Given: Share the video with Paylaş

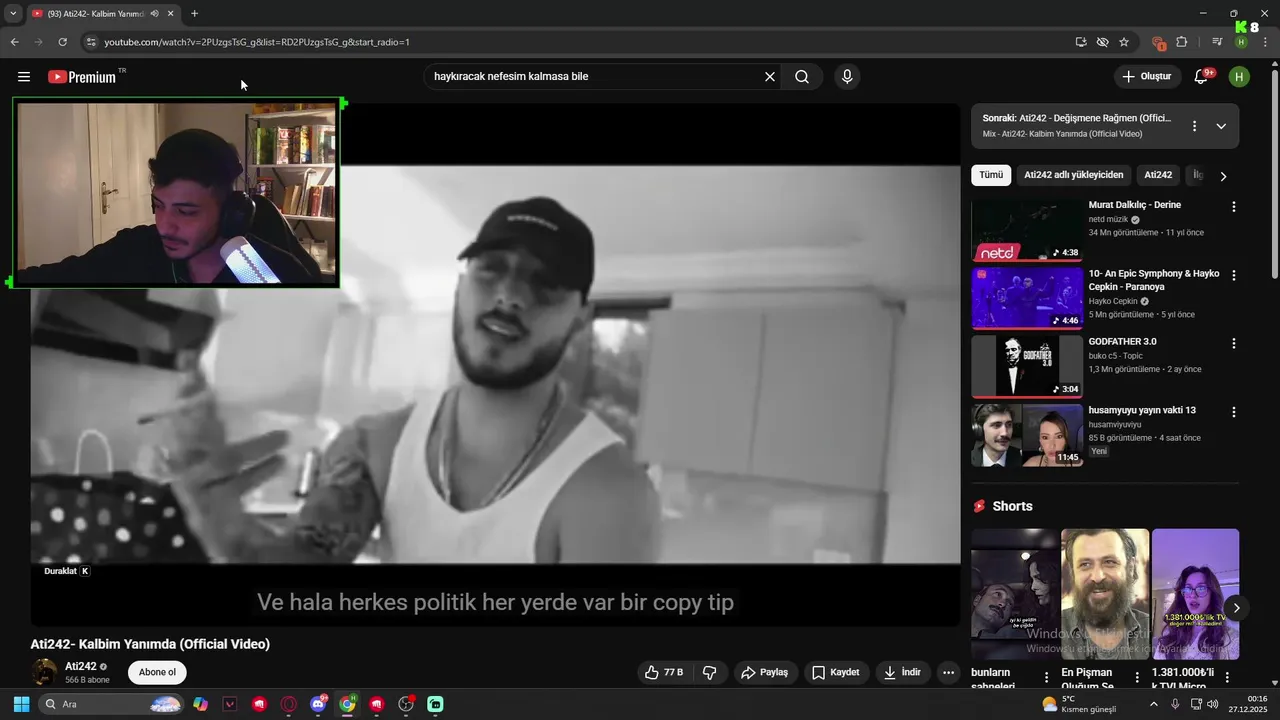Looking at the screenshot, I should [x=765, y=672].
